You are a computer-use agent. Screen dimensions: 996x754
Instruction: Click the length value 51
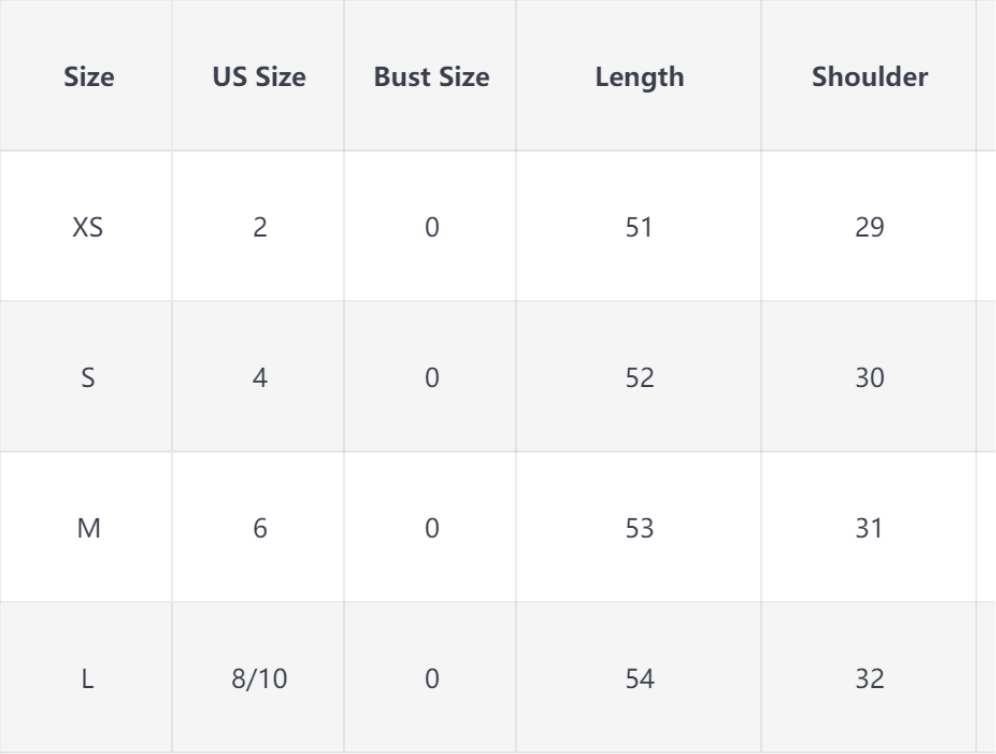(639, 227)
